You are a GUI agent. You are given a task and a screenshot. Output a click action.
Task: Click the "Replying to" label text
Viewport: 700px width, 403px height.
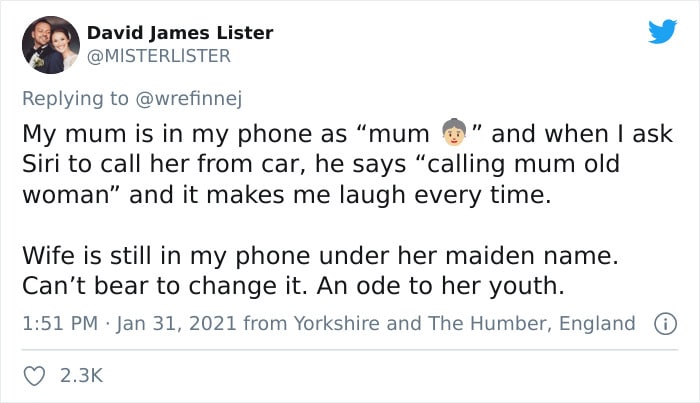click(x=75, y=98)
